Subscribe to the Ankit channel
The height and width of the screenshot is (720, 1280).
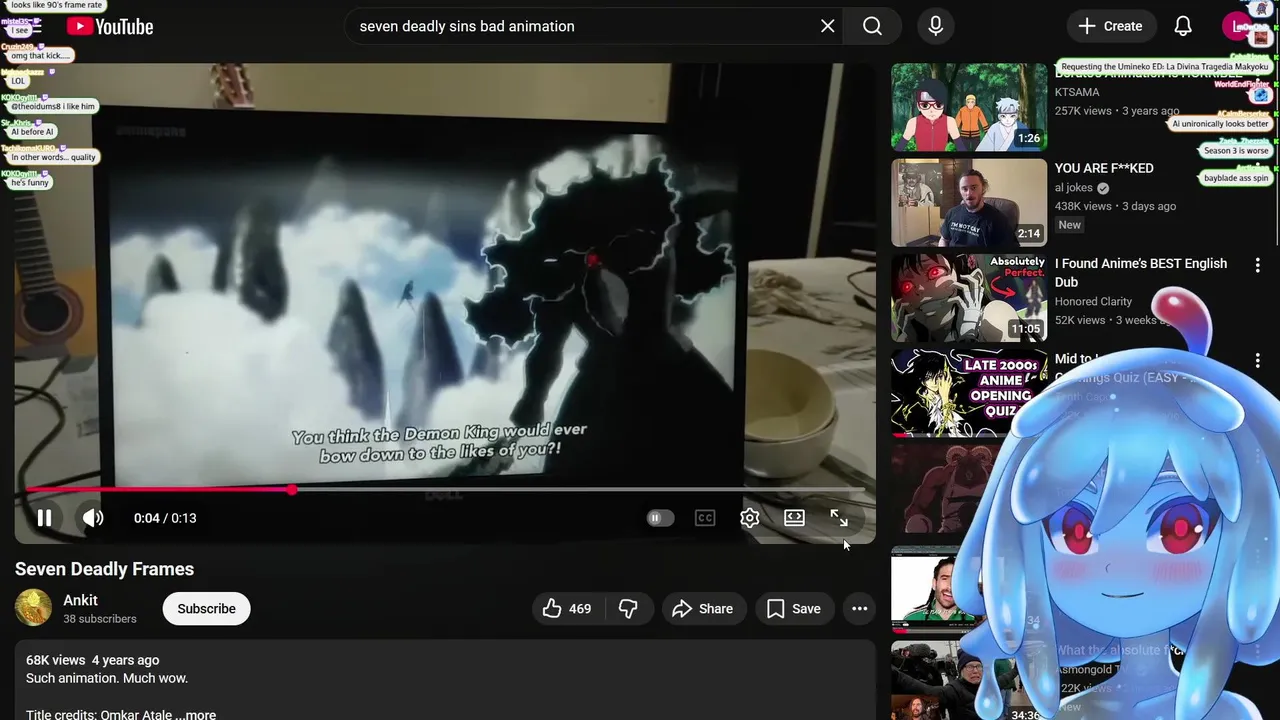(x=206, y=608)
